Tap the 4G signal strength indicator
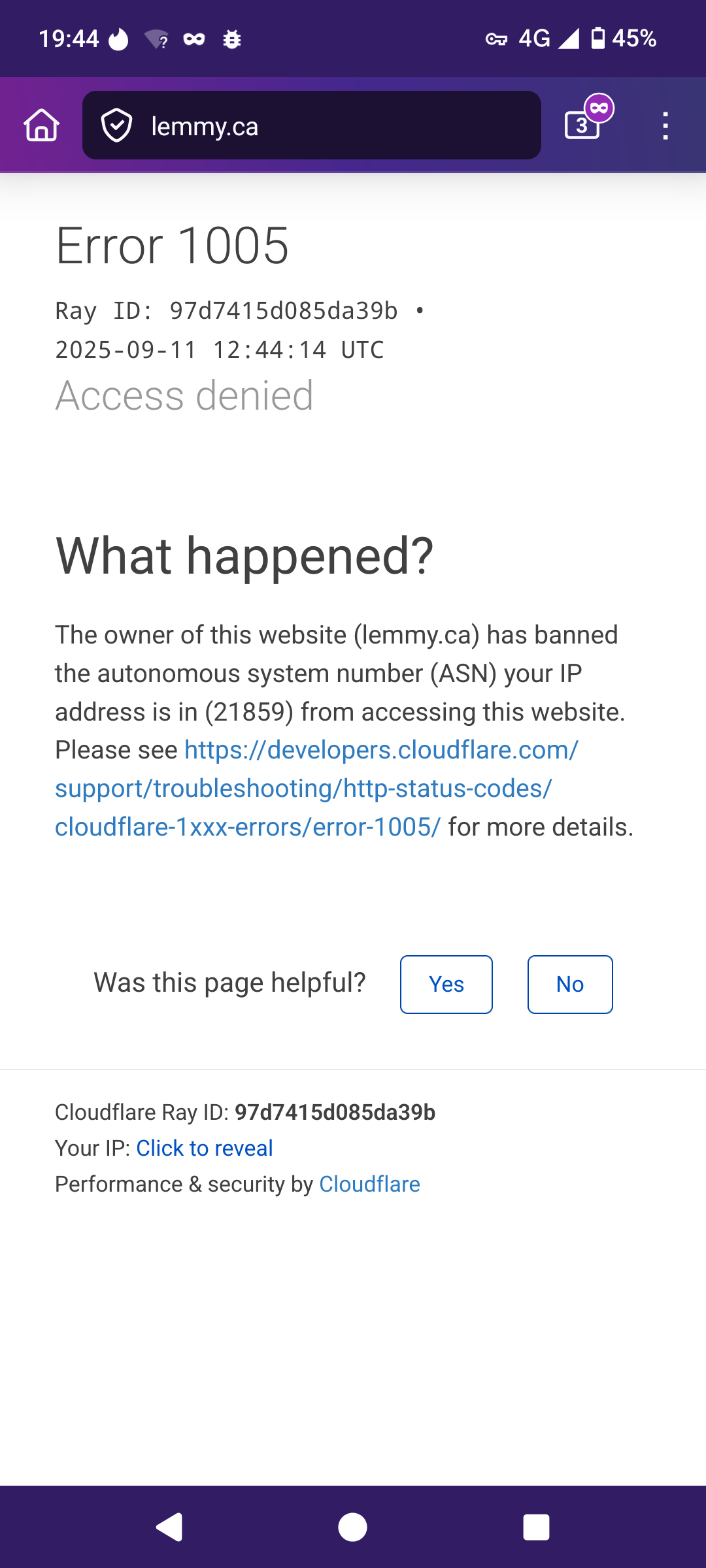 pos(548,39)
